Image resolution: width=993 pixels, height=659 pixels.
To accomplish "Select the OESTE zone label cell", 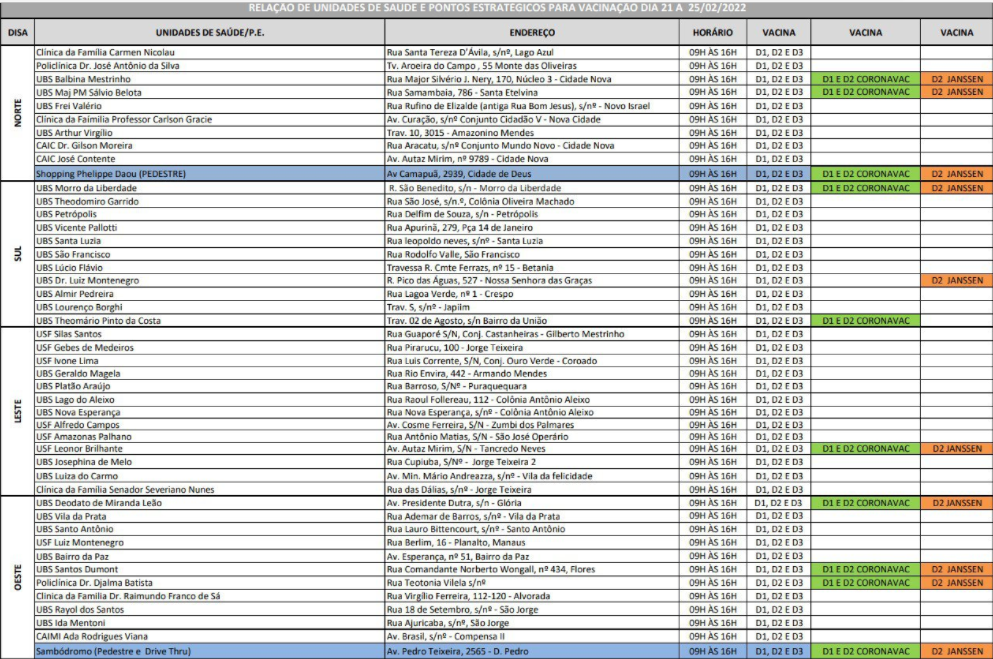I will 17,576.
